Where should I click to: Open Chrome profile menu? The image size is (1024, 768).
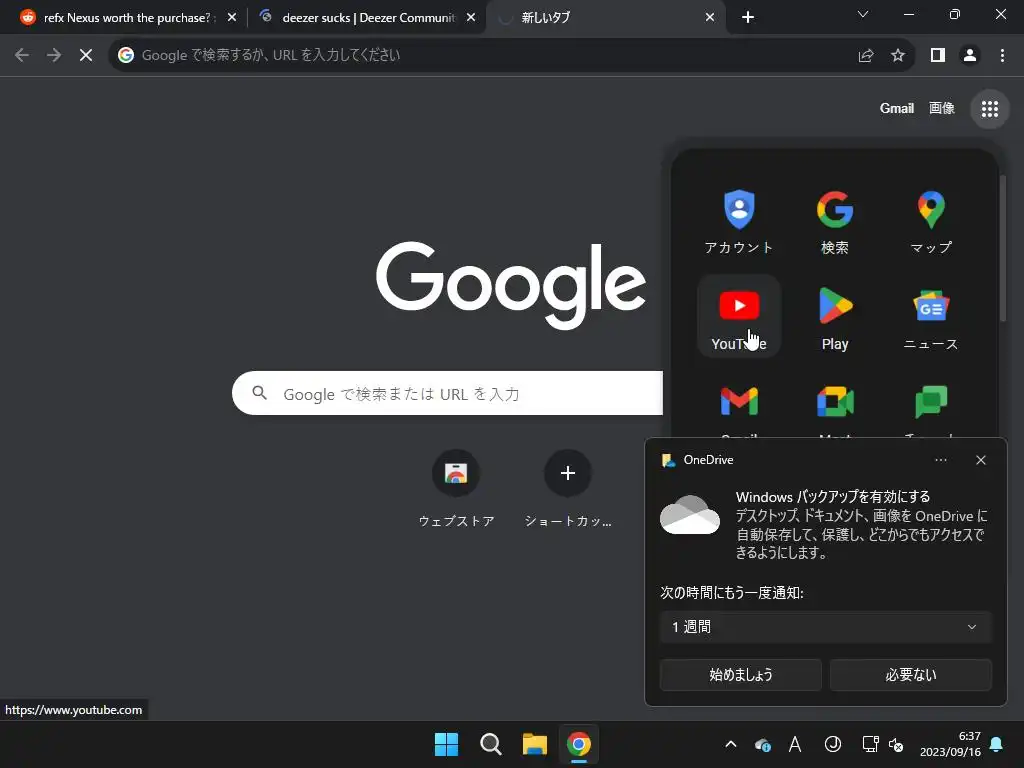[970, 56]
